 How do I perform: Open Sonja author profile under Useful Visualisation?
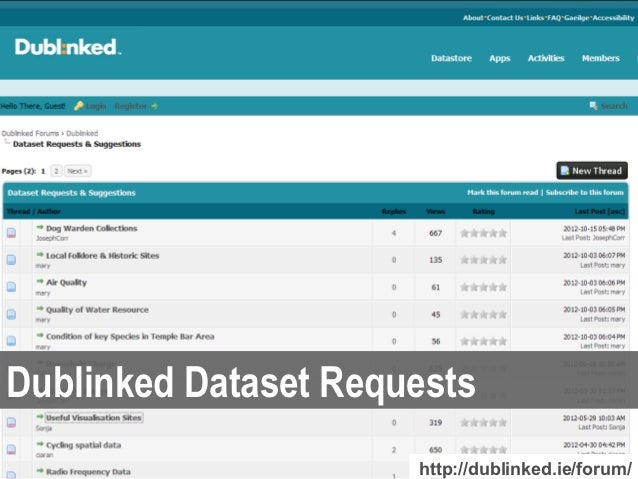44,428
